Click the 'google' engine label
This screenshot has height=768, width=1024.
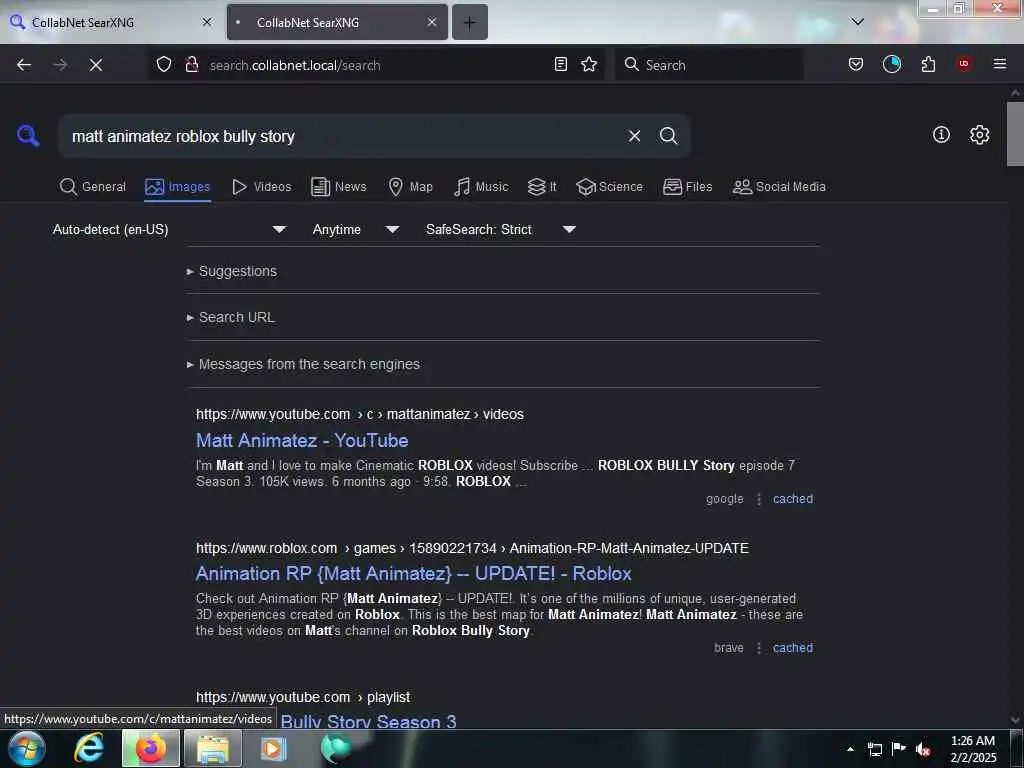tap(724, 499)
